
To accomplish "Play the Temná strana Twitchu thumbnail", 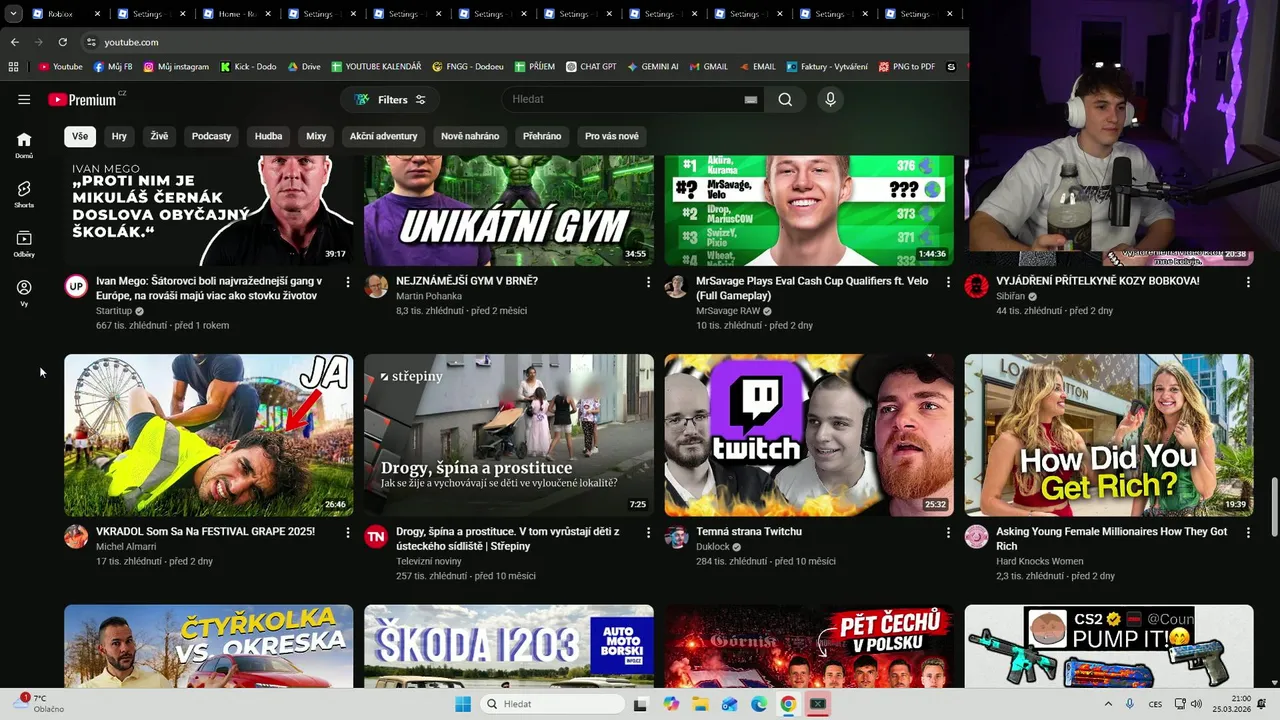I will coord(809,435).
